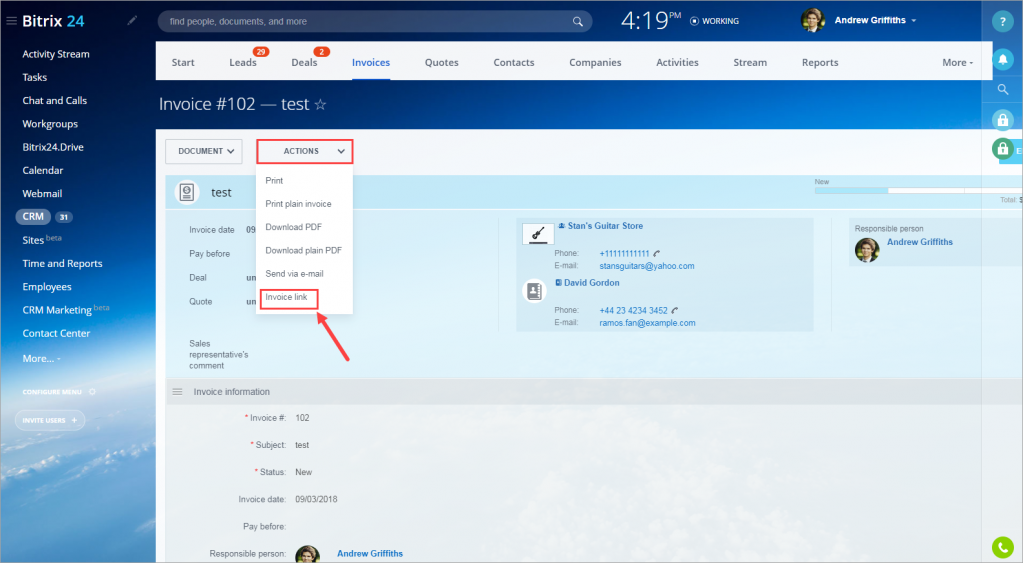1023x563 pixels.
Task: Open Contact Center in sidebar
Action: 56,333
